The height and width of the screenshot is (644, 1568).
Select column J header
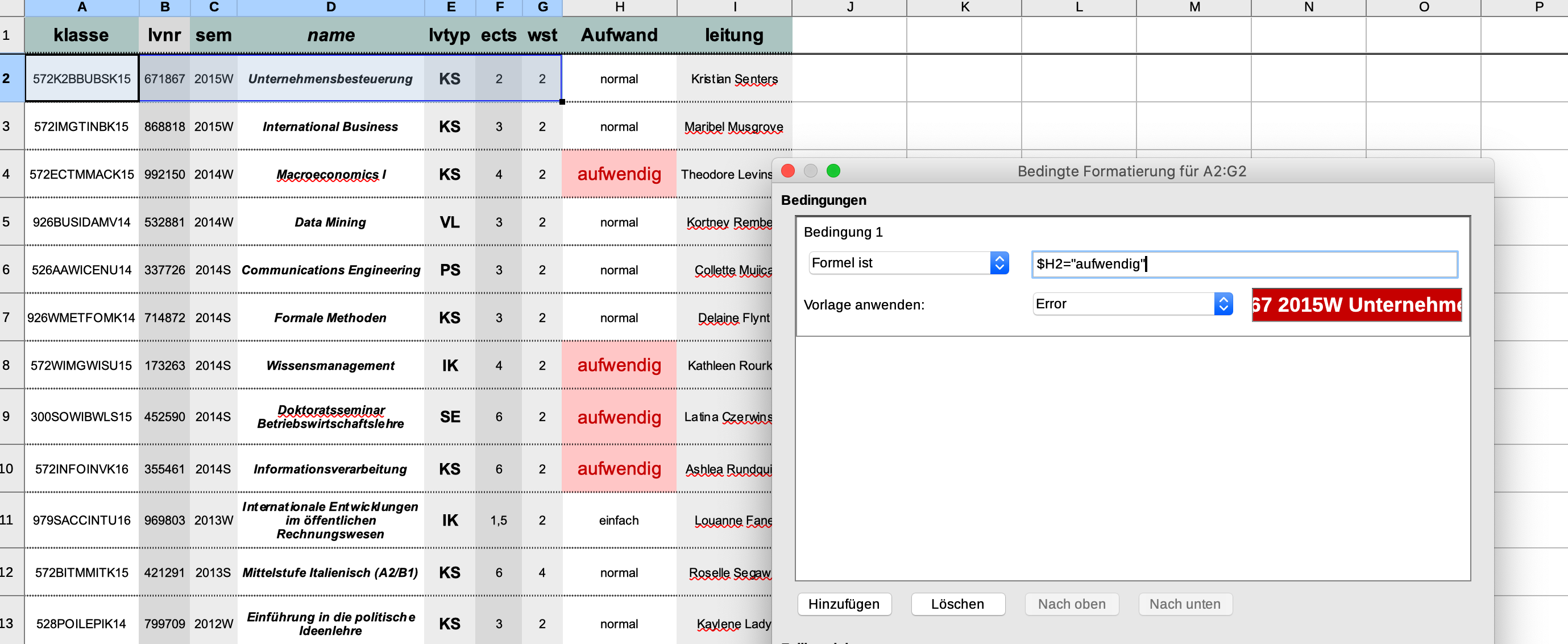849,7
